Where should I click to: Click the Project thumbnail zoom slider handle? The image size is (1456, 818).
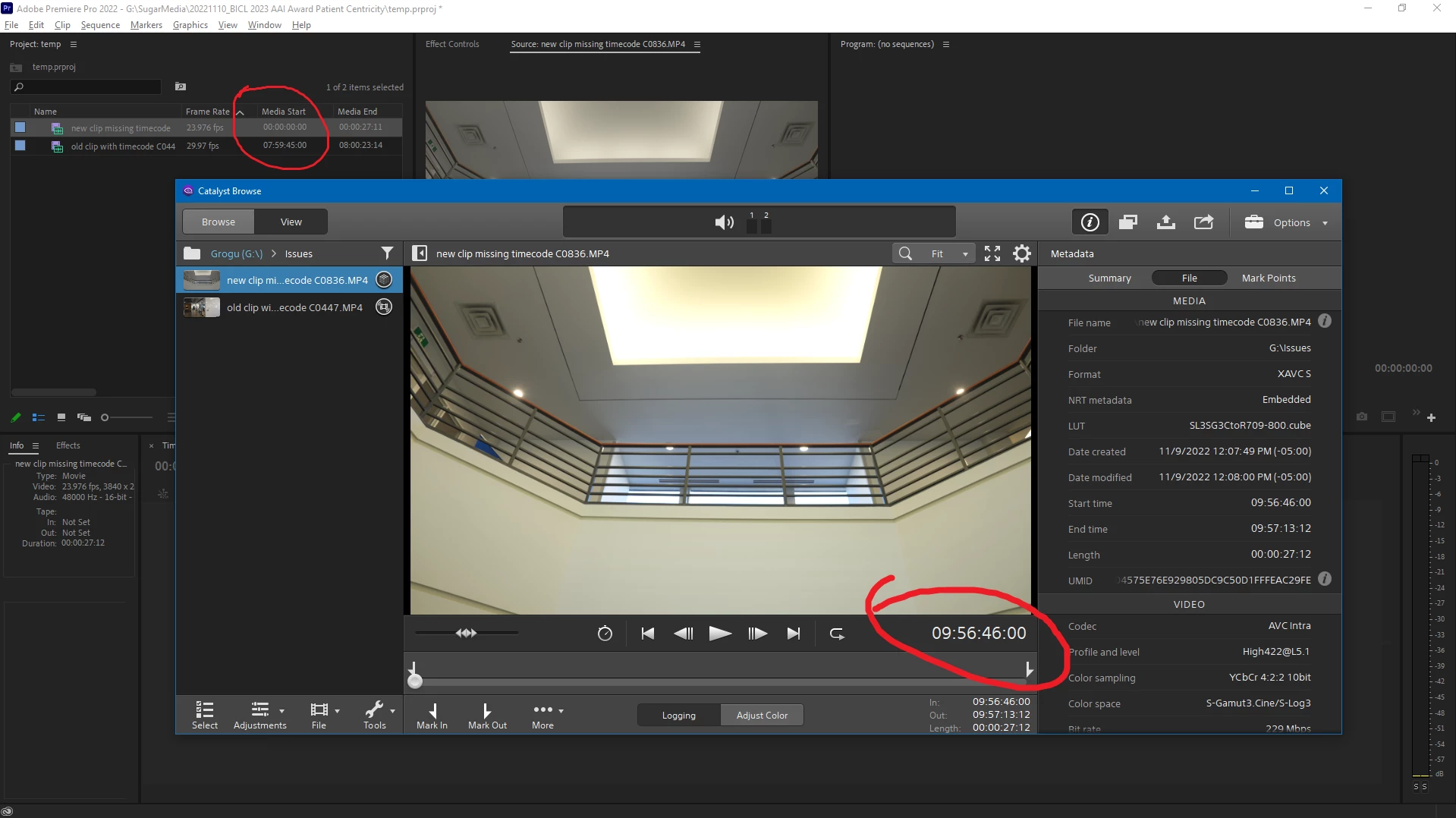tap(105, 417)
